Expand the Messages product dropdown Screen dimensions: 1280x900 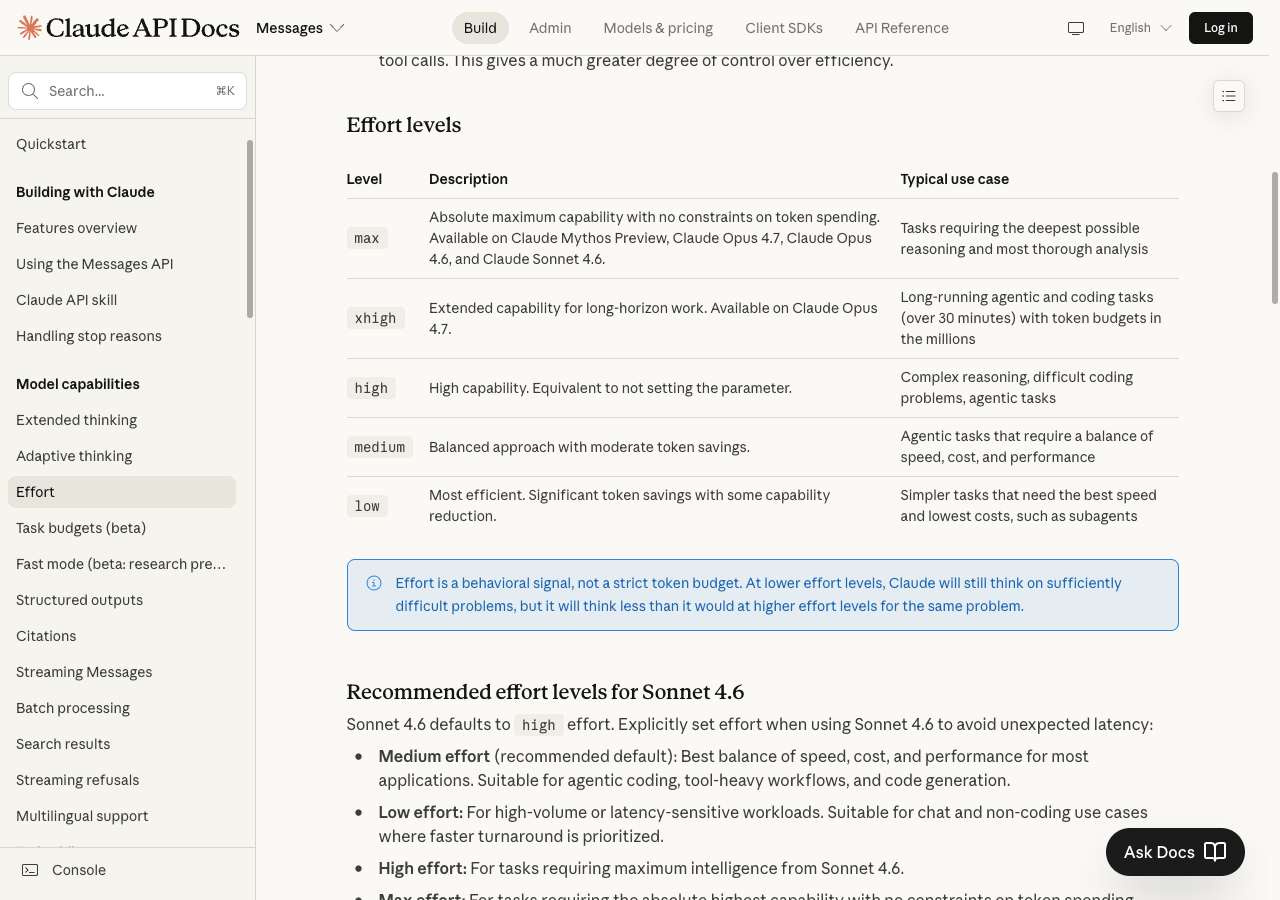pos(300,28)
